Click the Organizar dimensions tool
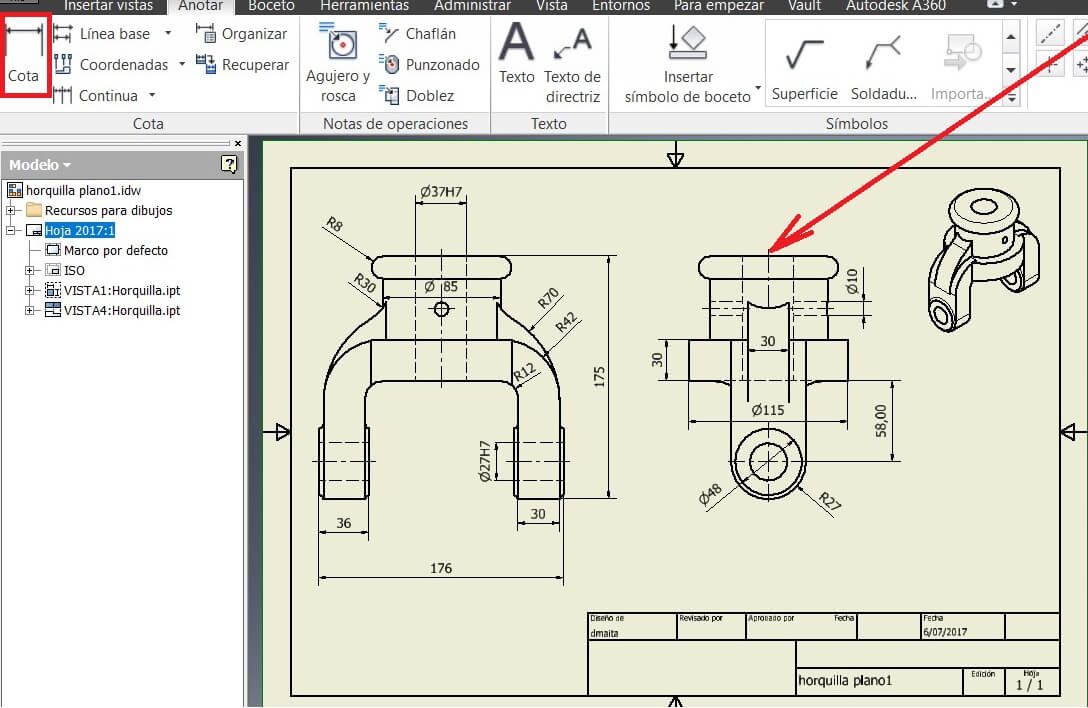The height and width of the screenshot is (708, 1088). pos(241,33)
